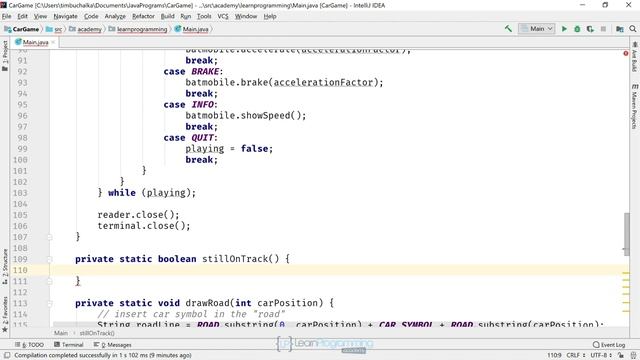640x360 pixels.
Task: Open the Main run configuration dropdown
Action: [537, 29]
